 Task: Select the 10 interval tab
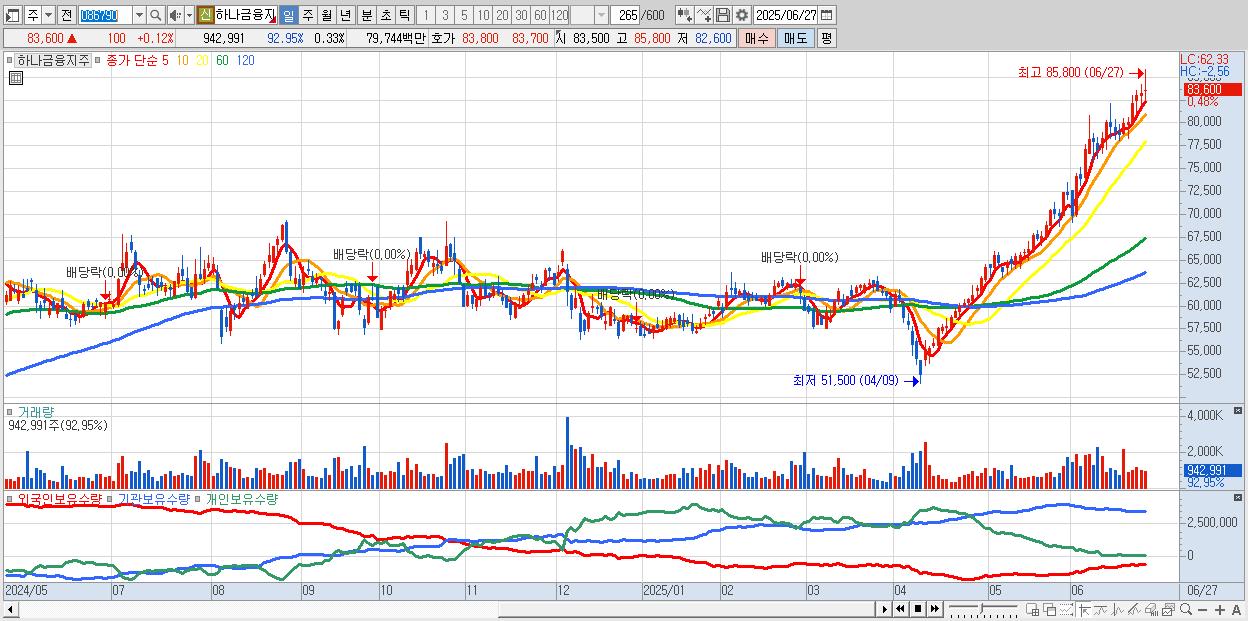(483, 15)
